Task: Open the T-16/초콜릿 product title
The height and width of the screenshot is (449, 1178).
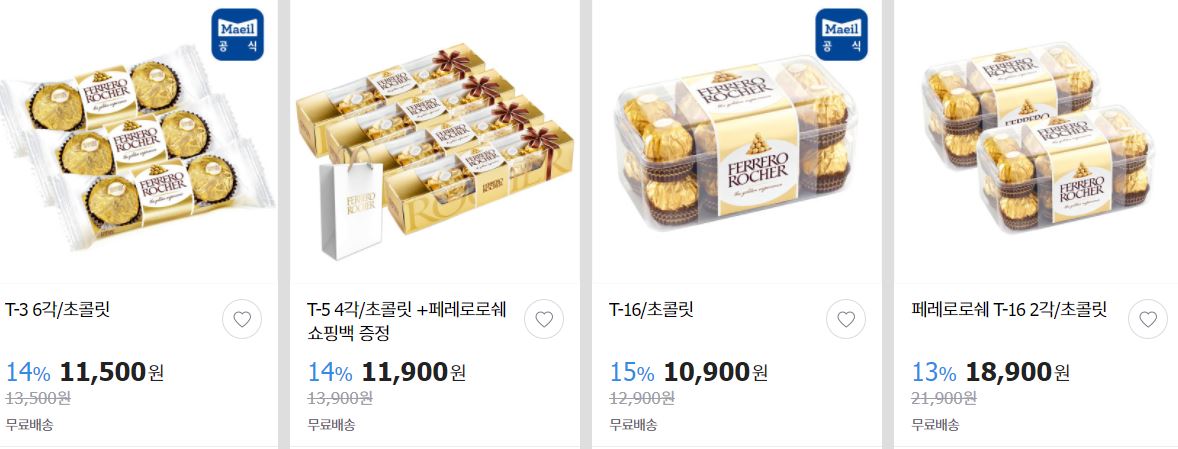Action: tap(651, 309)
